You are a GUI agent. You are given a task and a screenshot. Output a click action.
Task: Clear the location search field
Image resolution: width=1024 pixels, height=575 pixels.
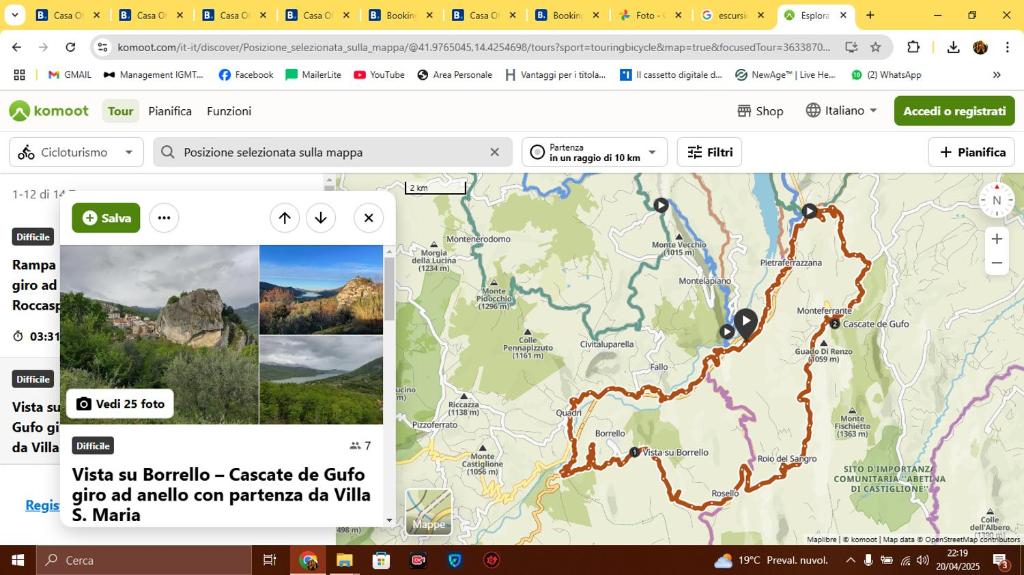[494, 152]
